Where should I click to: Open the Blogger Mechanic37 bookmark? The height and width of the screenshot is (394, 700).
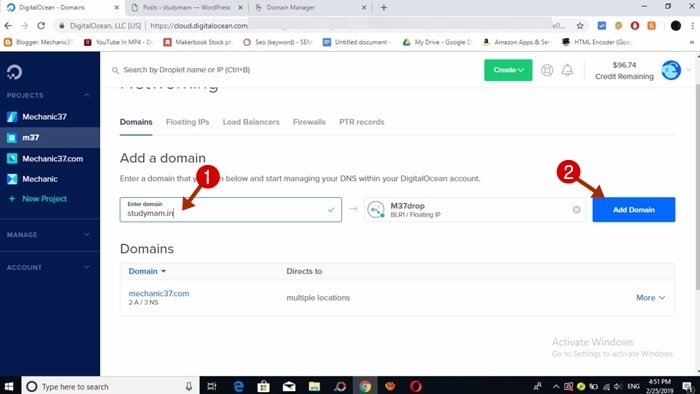pos(38,42)
